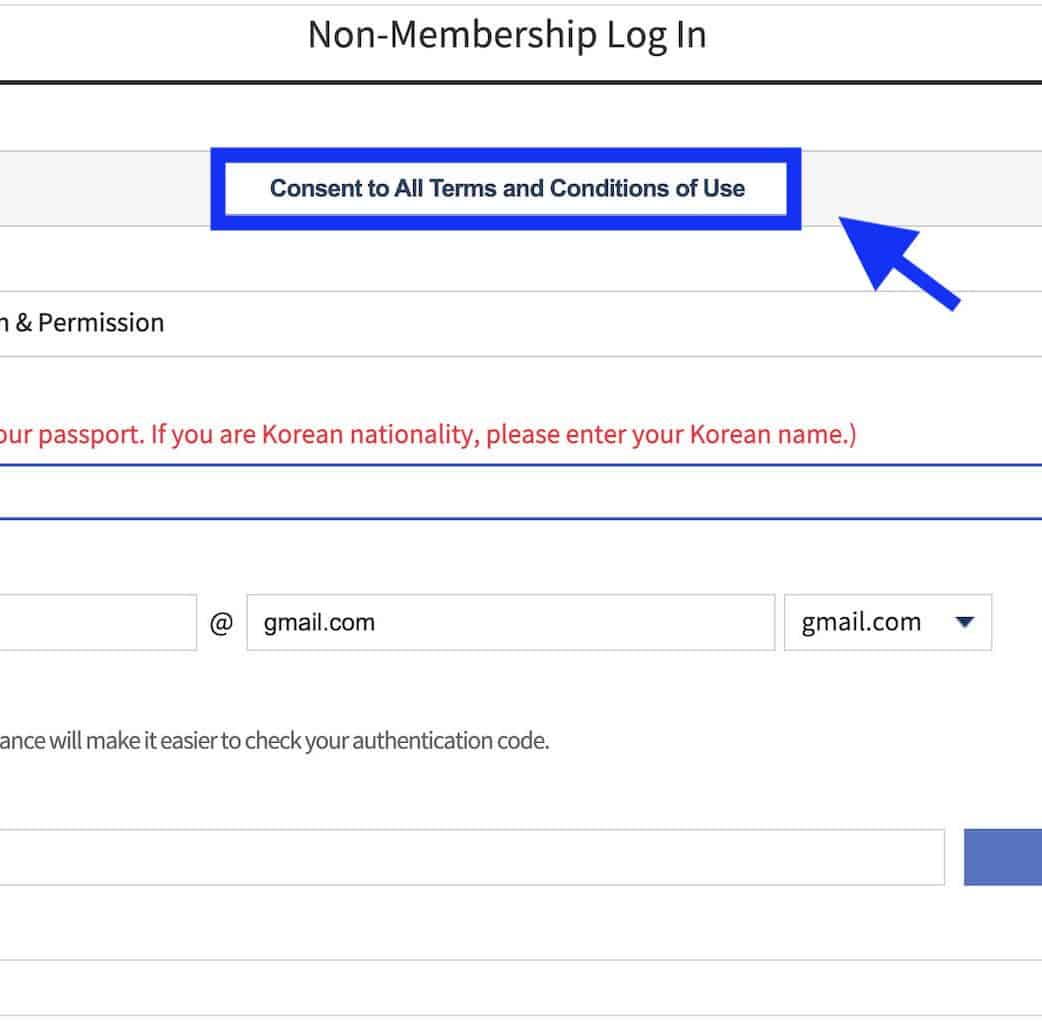The image size is (1042, 1032).
Task: Open the gmail.com email domain select box
Action: point(887,622)
